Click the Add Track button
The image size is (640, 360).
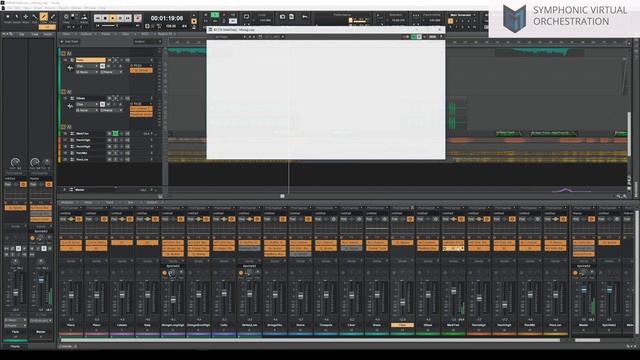[69, 42]
